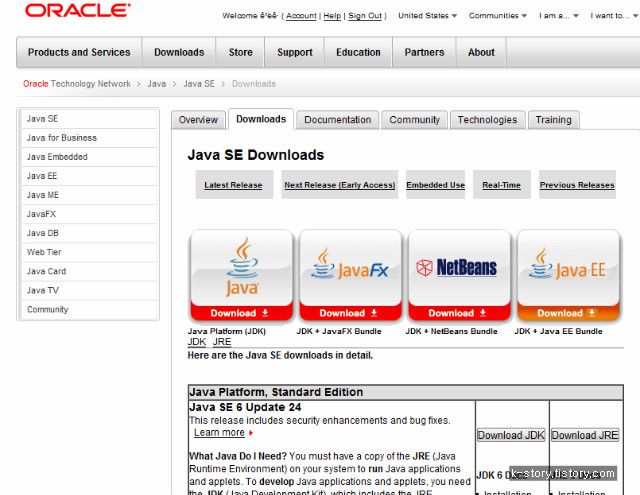Select Java for Business in sidebar
640x495 pixels.
pos(89,138)
